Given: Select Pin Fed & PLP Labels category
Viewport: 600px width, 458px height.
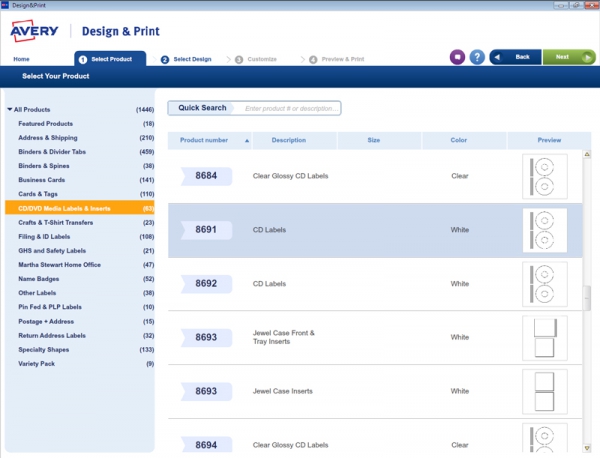Looking at the screenshot, I should tap(80, 307).
